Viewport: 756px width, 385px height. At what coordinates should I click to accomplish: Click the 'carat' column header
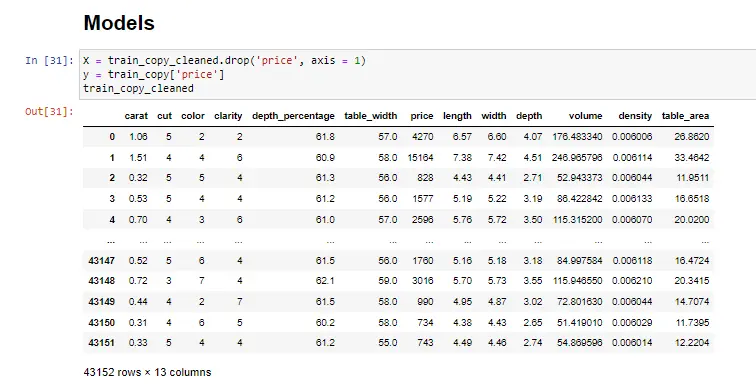tap(136, 116)
